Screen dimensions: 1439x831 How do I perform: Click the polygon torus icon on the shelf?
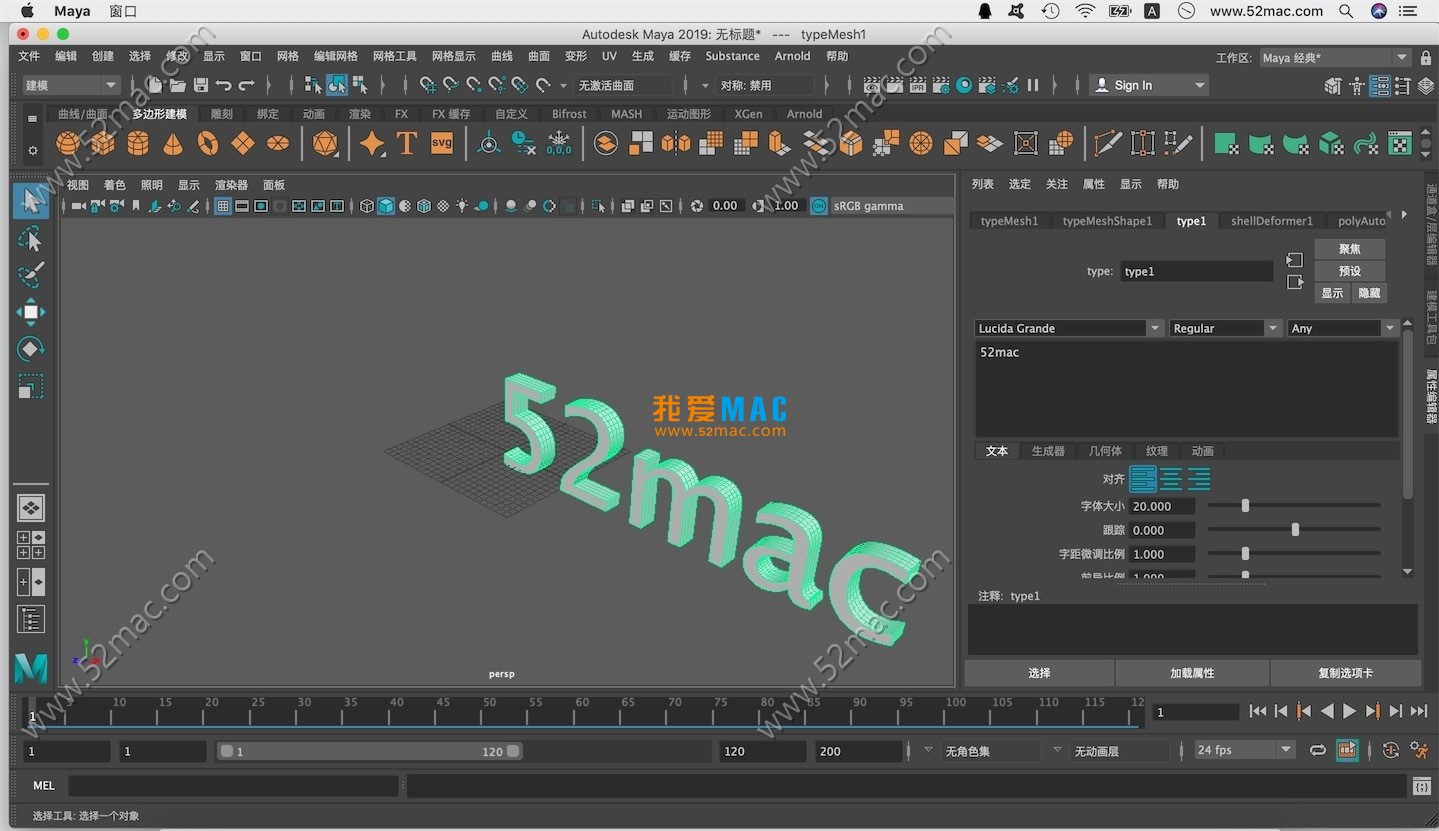point(208,143)
